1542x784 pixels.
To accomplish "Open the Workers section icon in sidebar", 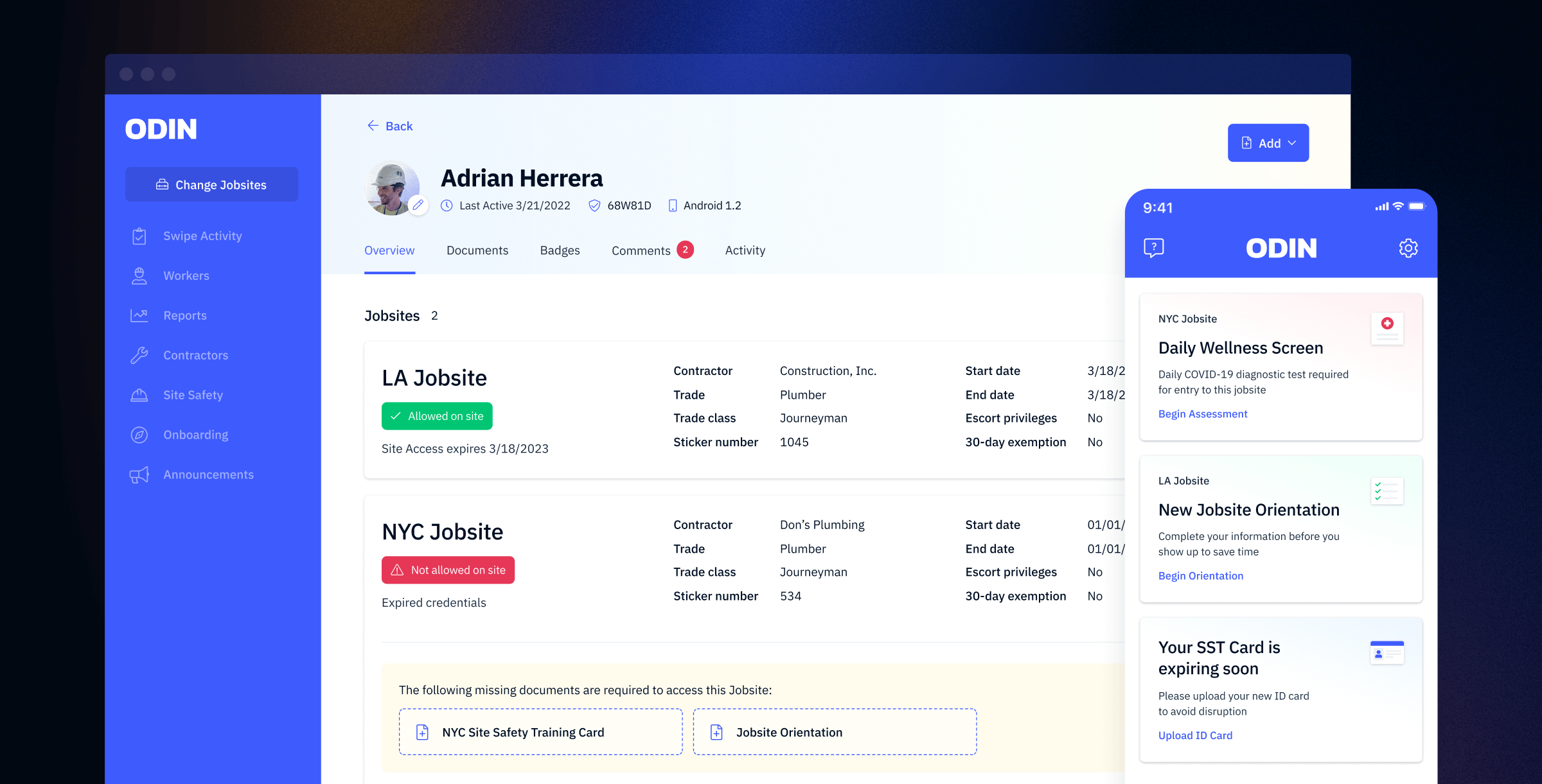I will pyautogui.click(x=139, y=275).
